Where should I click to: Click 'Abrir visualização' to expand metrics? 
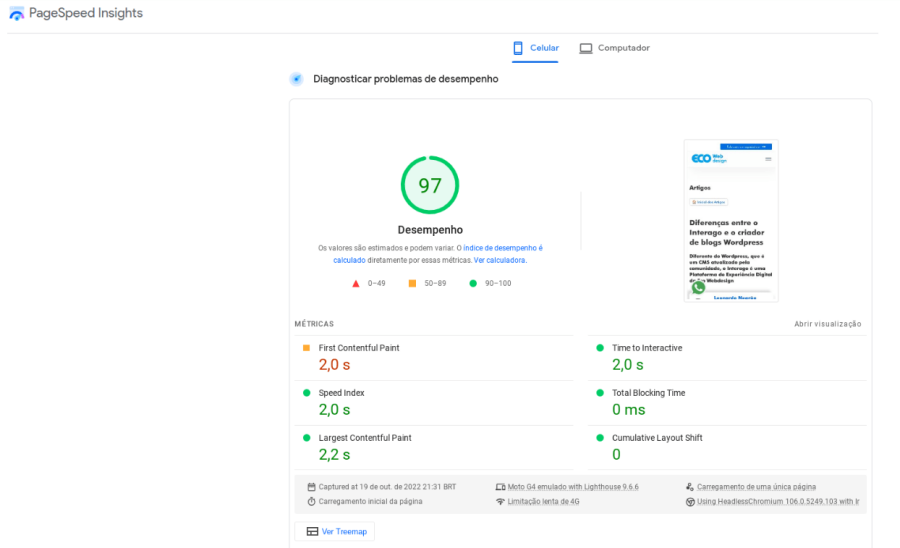pyautogui.click(x=828, y=324)
